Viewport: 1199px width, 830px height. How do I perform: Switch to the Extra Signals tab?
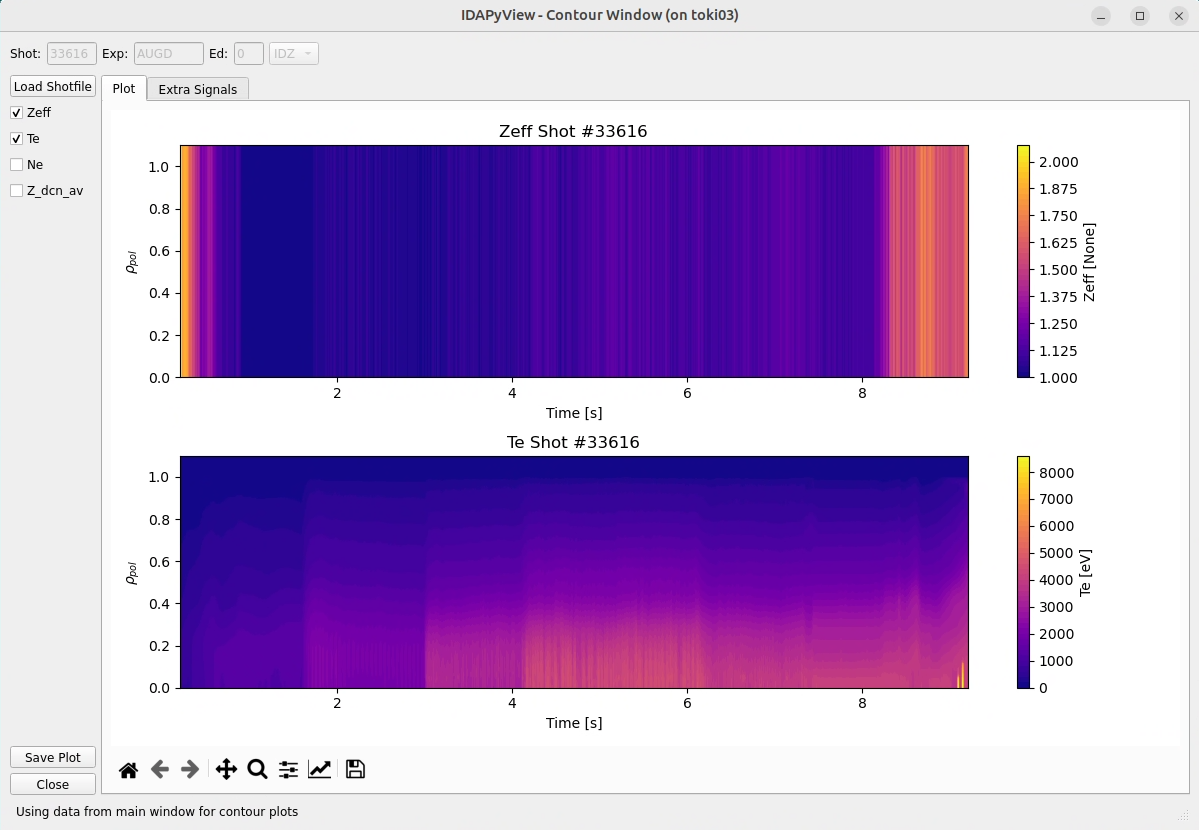coord(198,89)
